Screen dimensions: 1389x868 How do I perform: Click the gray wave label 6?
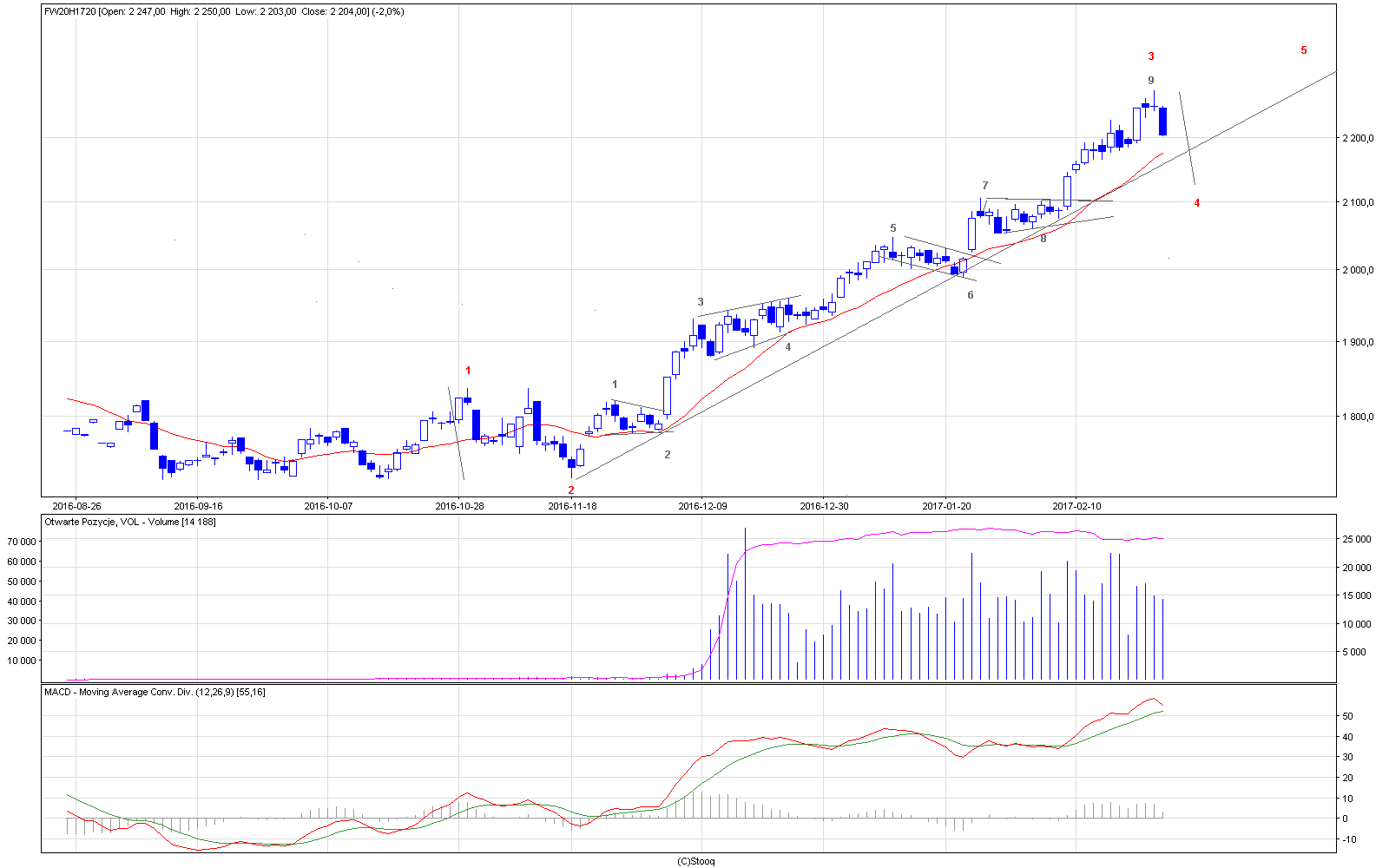click(971, 295)
